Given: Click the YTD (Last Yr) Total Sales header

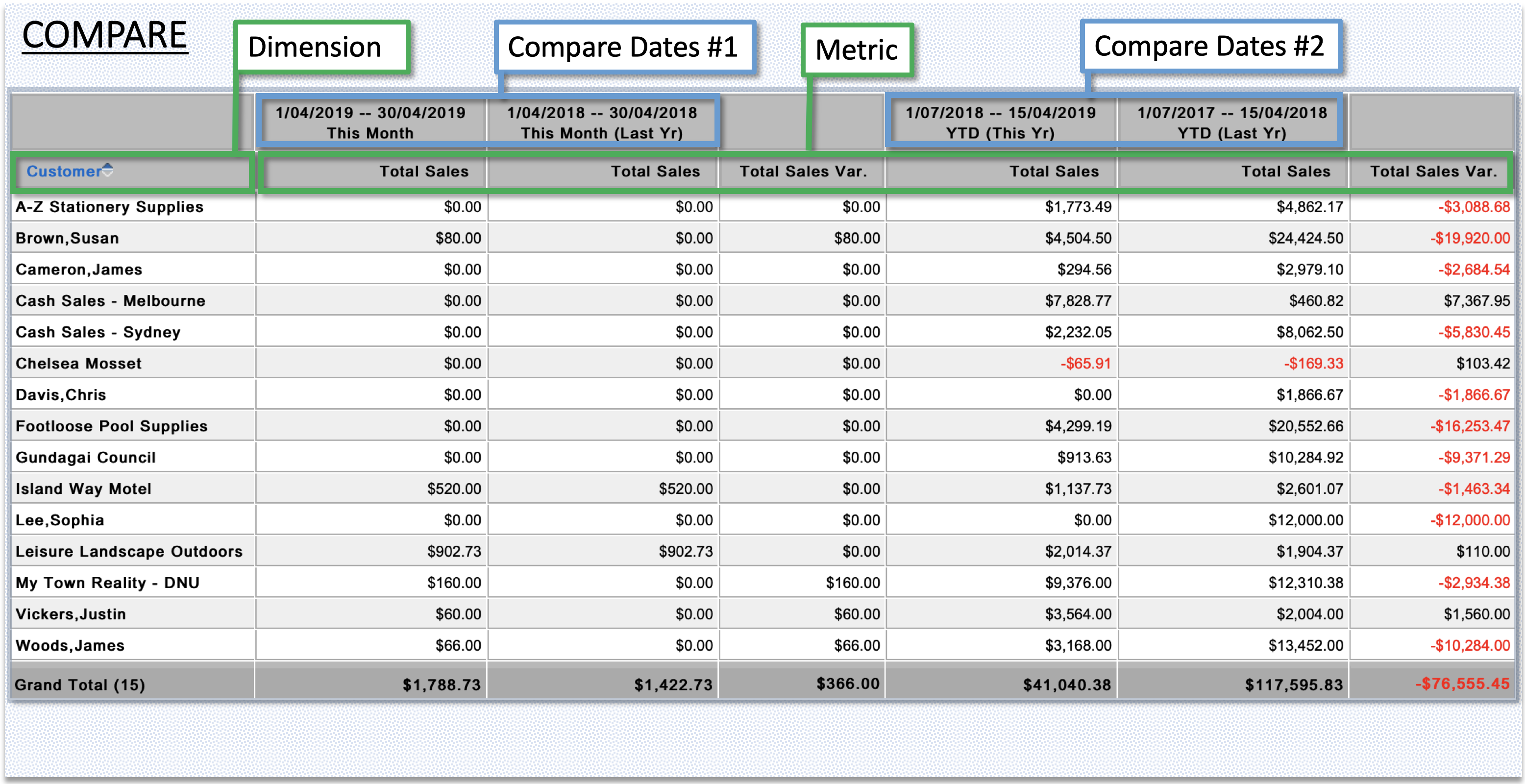Looking at the screenshot, I should (1286, 171).
